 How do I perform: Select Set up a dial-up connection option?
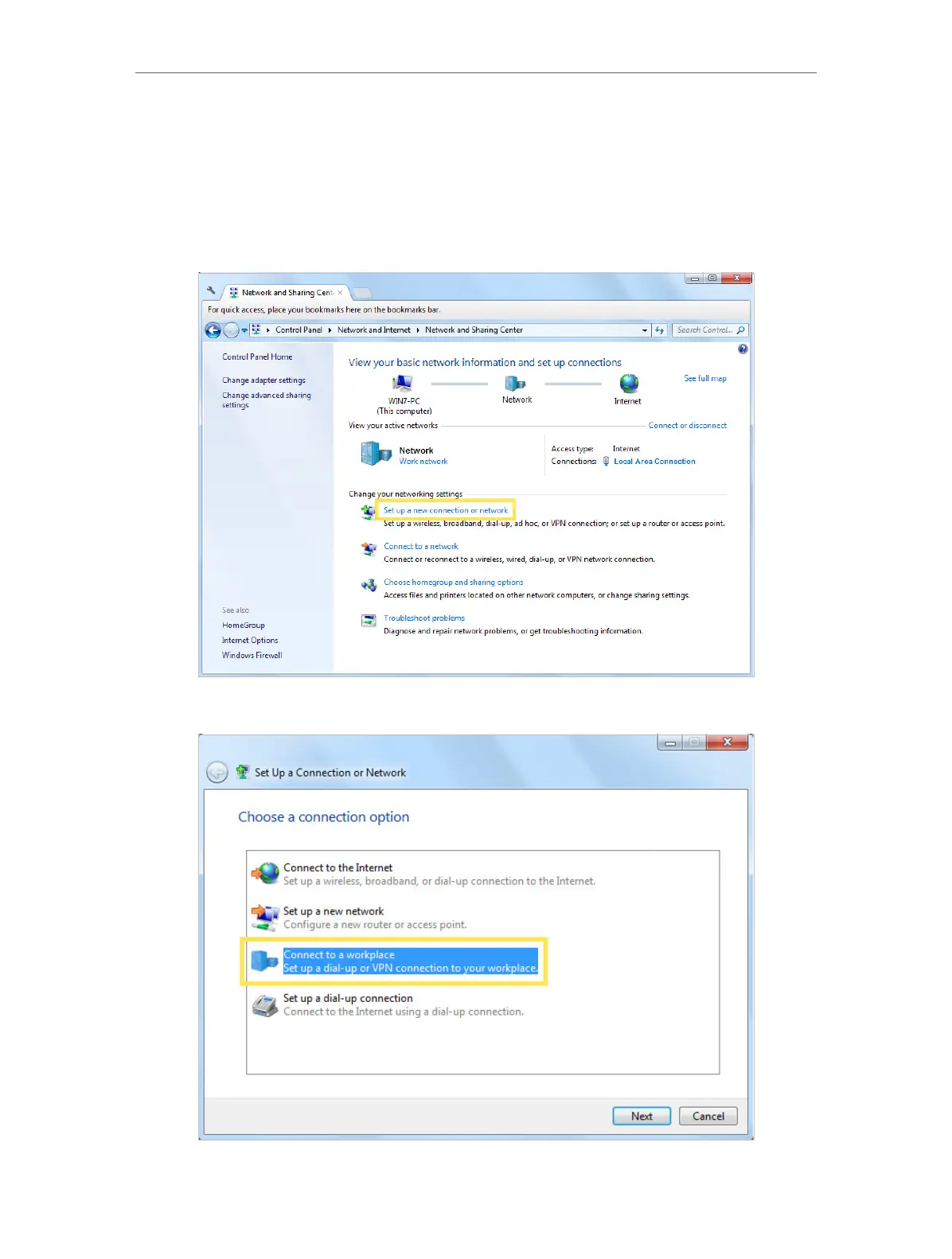pyautogui.click(x=404, y=1005)
